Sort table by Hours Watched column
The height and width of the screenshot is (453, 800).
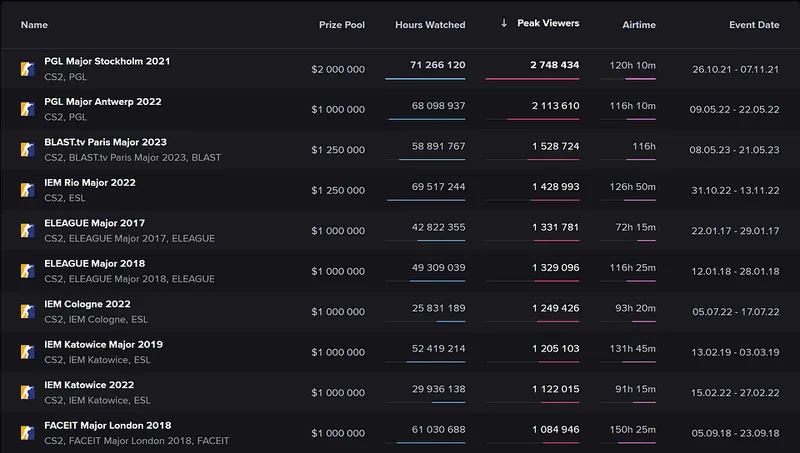[x=430, y=24]
